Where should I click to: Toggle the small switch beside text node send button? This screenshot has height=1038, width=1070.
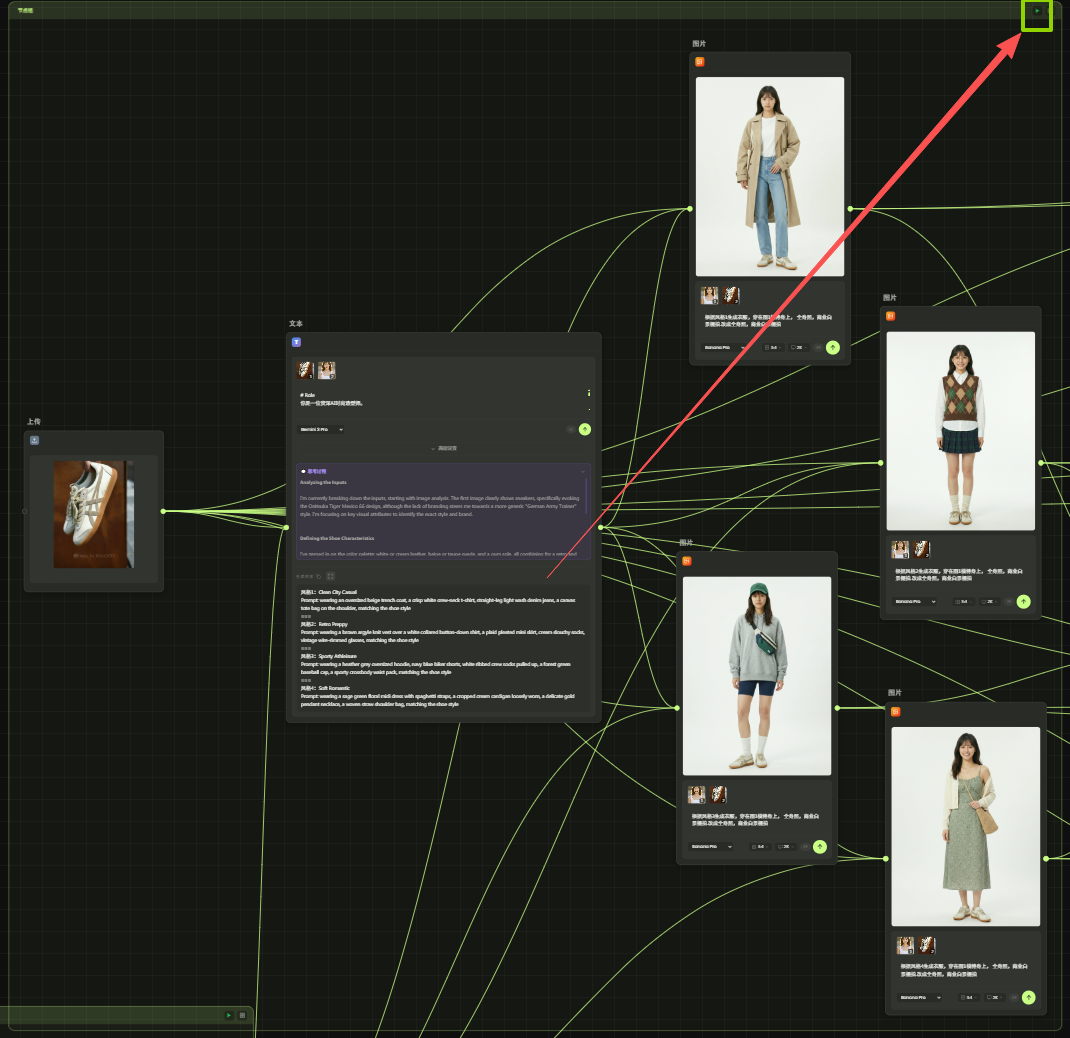(x=571, y=429)
